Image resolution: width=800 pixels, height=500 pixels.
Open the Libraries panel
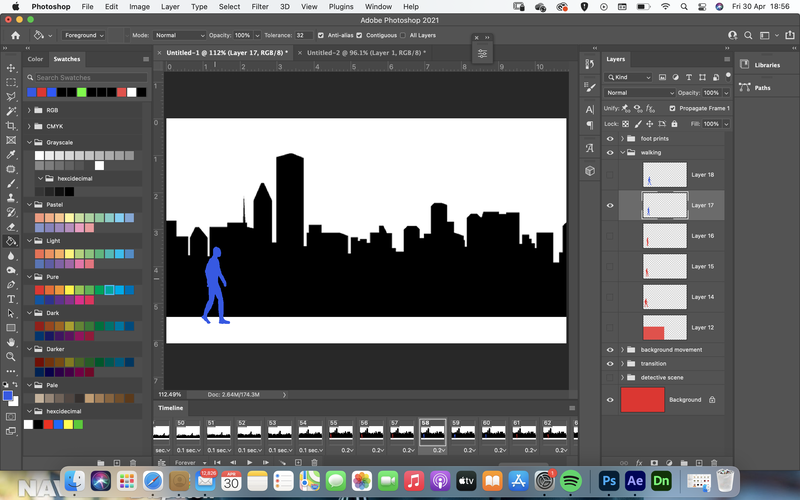pos(762,65)
